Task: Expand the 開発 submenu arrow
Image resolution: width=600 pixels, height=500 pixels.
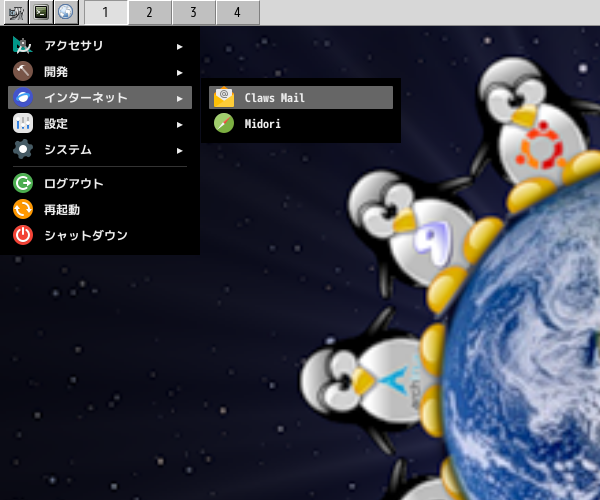Action: tap(179, 73)
